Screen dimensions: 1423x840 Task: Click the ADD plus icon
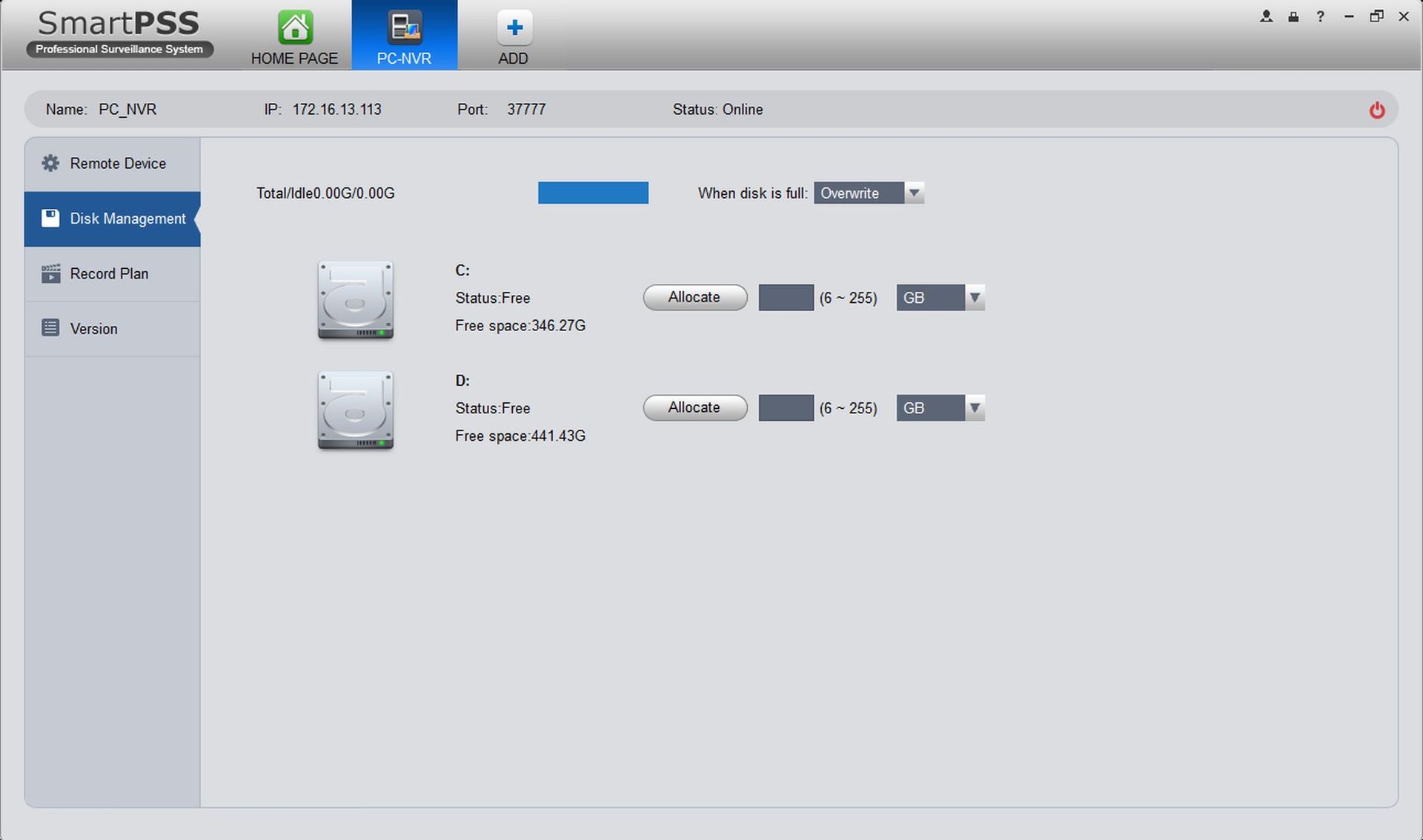(514, 28)
